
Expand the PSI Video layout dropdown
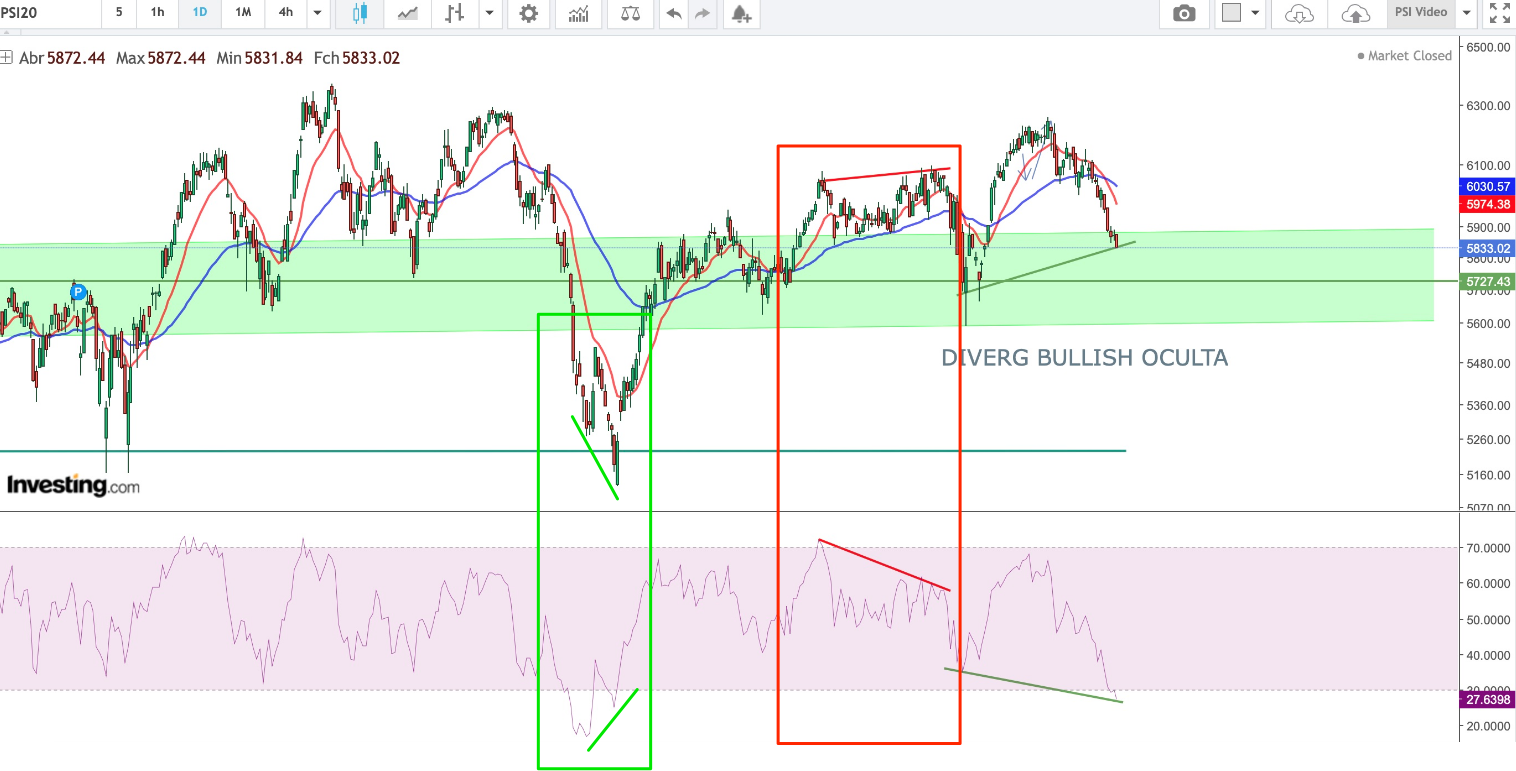tap(1466, 13)
